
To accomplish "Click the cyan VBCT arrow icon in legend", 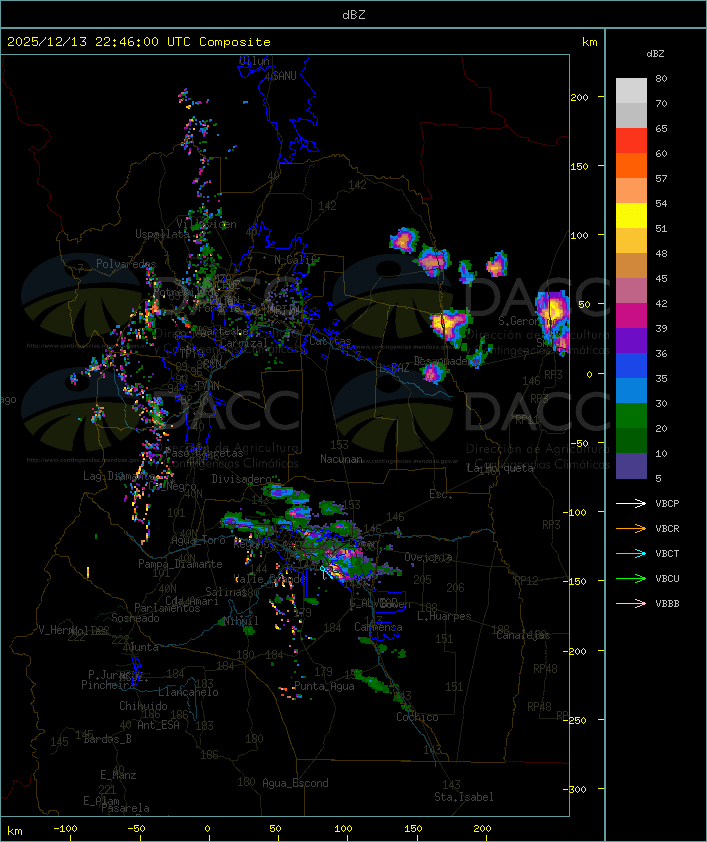I will pyautogui.click(x=631, y=553).
